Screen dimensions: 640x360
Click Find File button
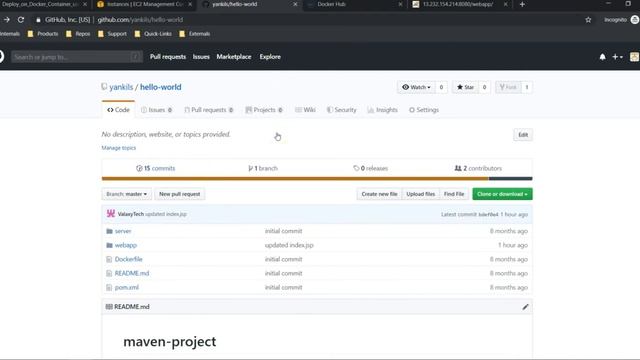(454, 194)
